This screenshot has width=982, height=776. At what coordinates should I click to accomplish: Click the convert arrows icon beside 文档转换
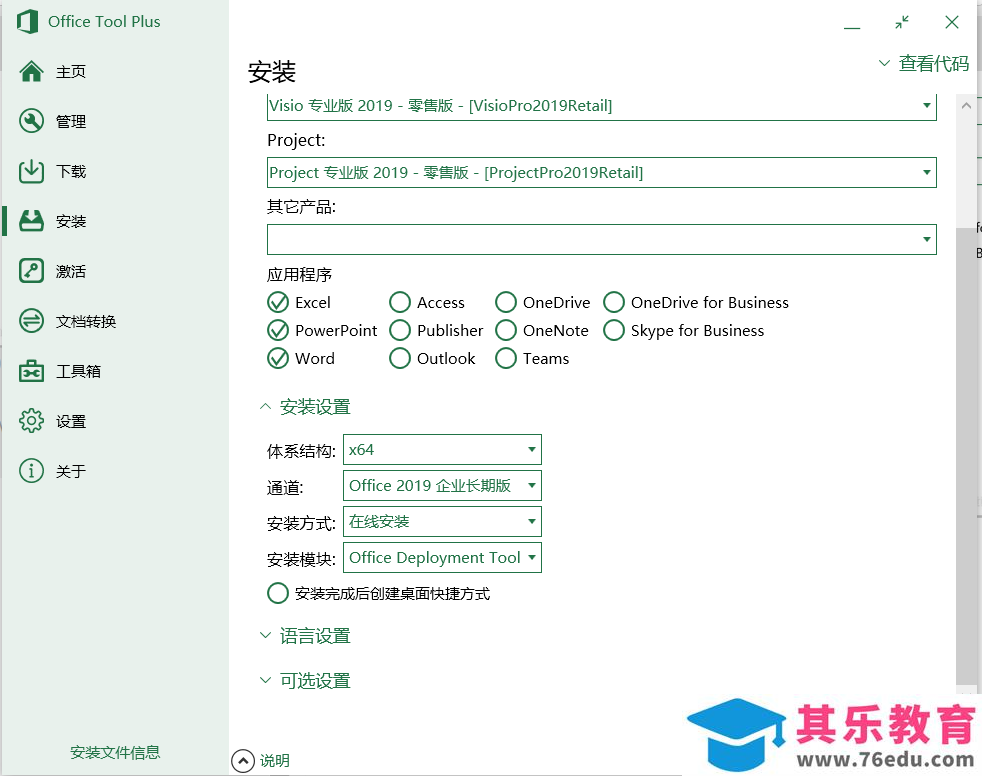(x=31, y=321)
